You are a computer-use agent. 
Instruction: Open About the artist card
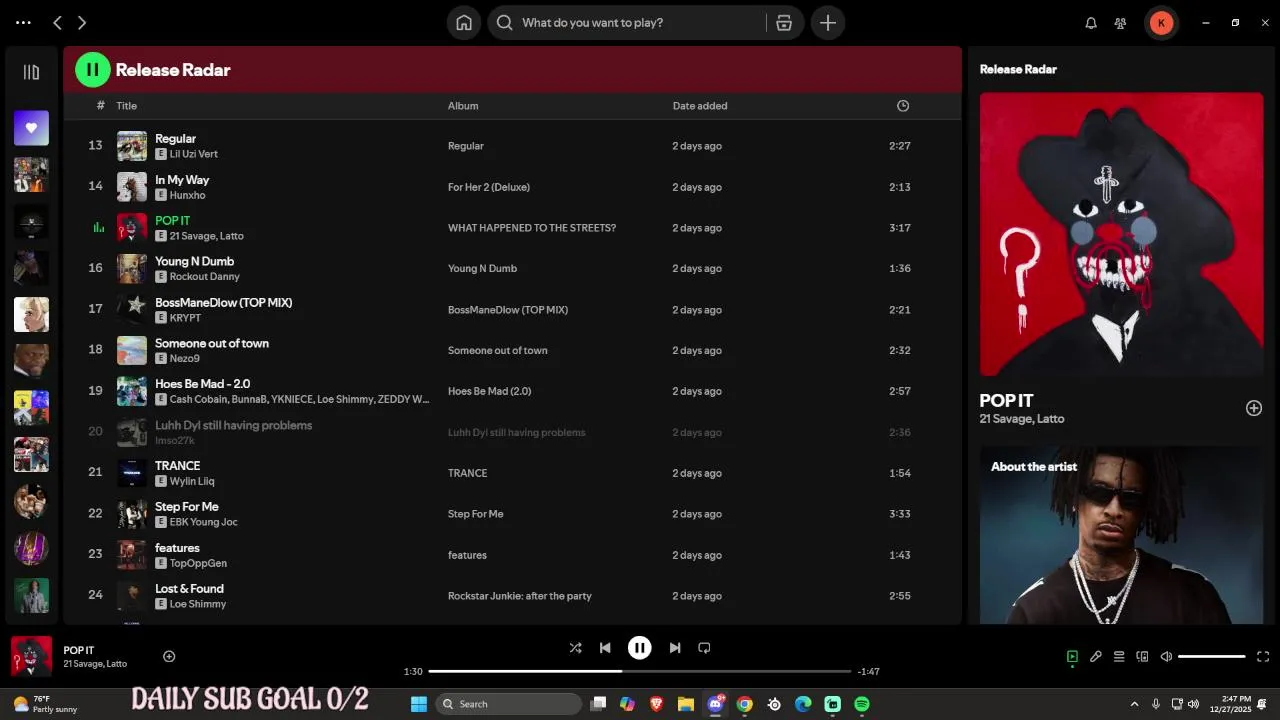click(x=1122, y=535)
